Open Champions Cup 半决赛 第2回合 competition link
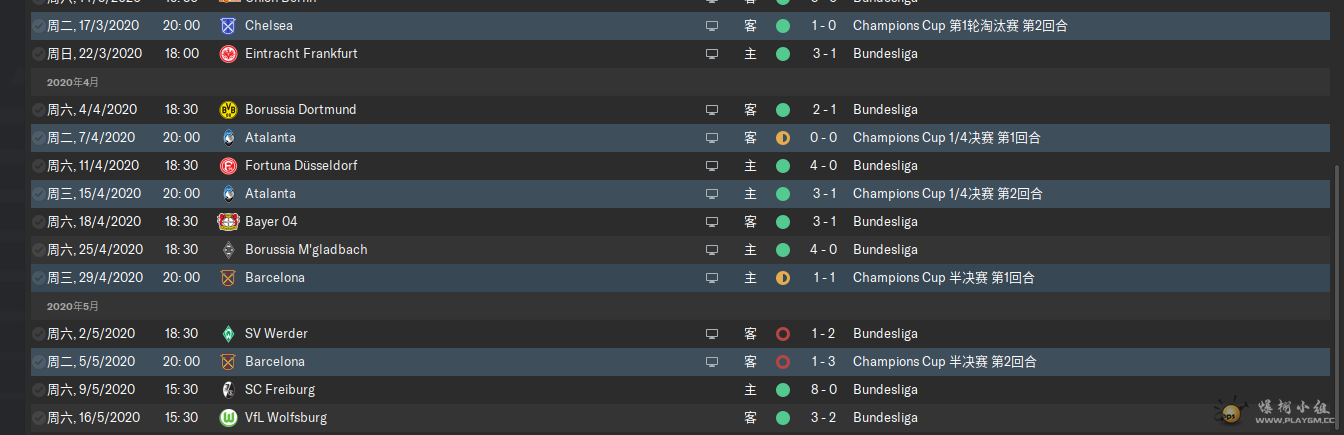The image size is (1344, 435). pyautogui.click(x=945, y=361)
